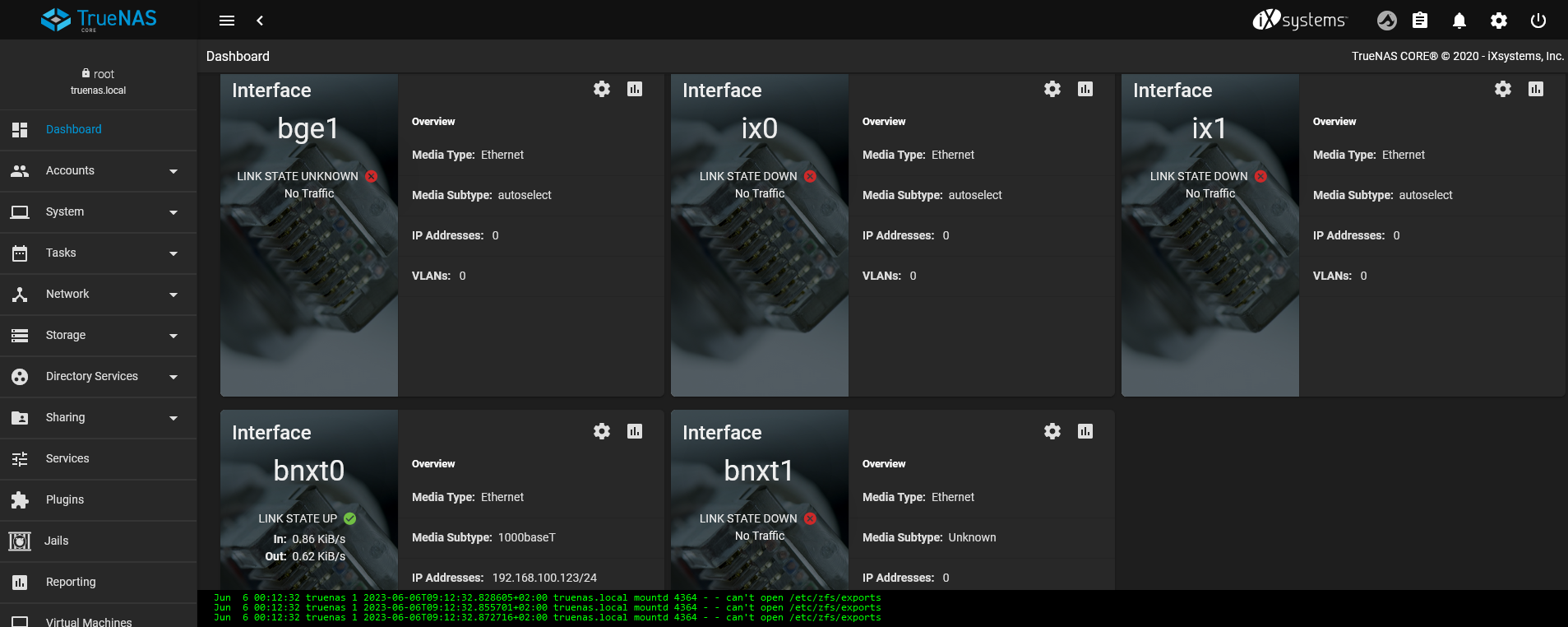Open bge1 interface settings gear
The width and height of the screenshot is (1568, 627).
click(602, 89)
